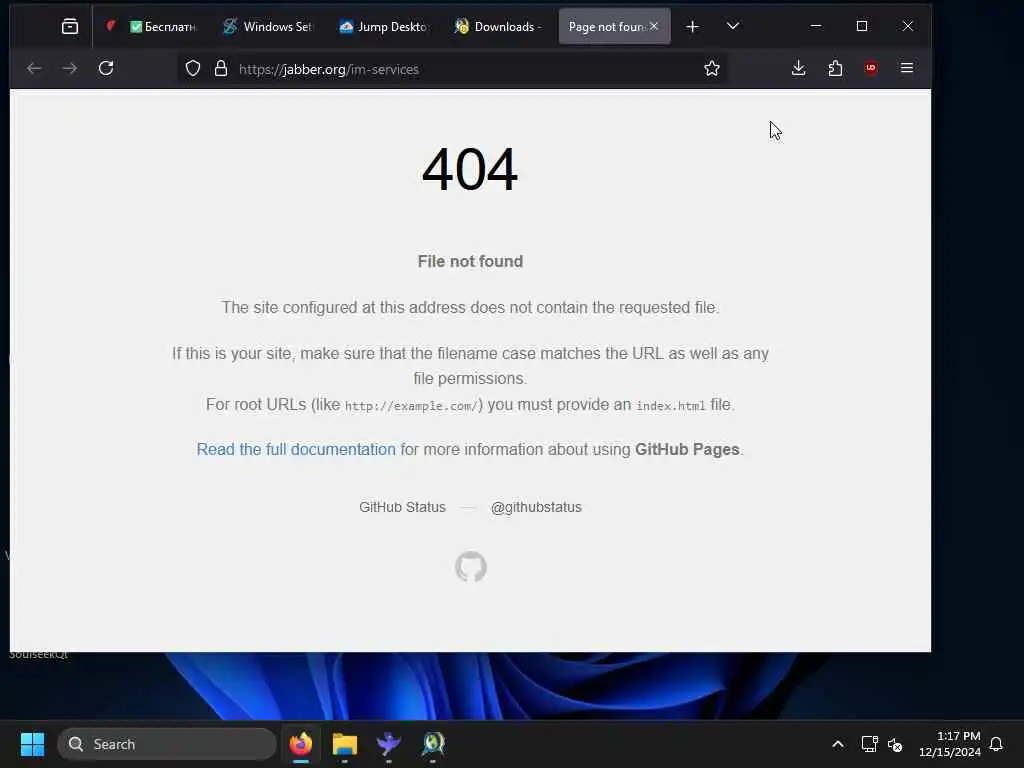Go back to previous page

(34, 68)
